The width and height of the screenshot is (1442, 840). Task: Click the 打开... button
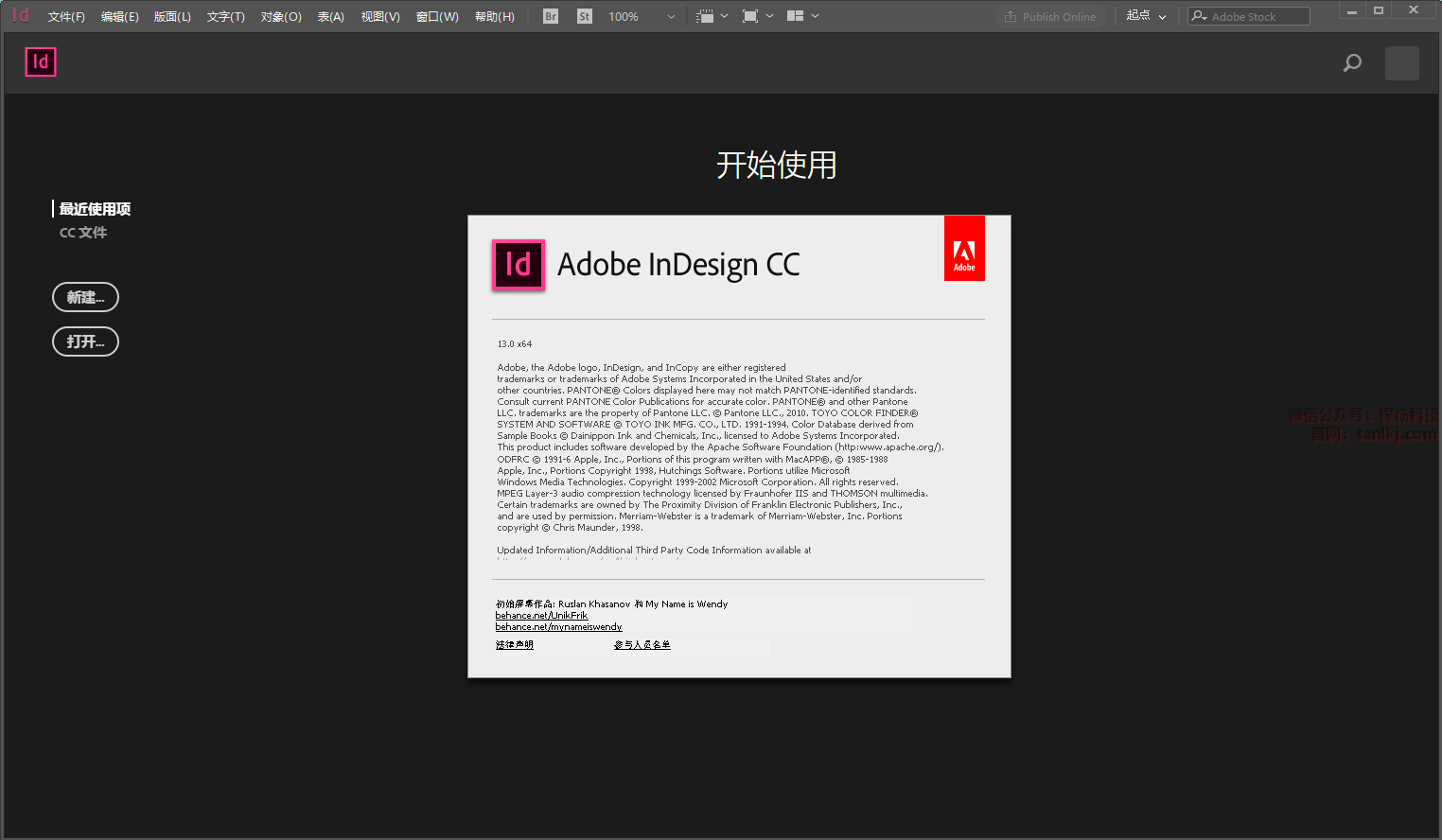point(85,341)
